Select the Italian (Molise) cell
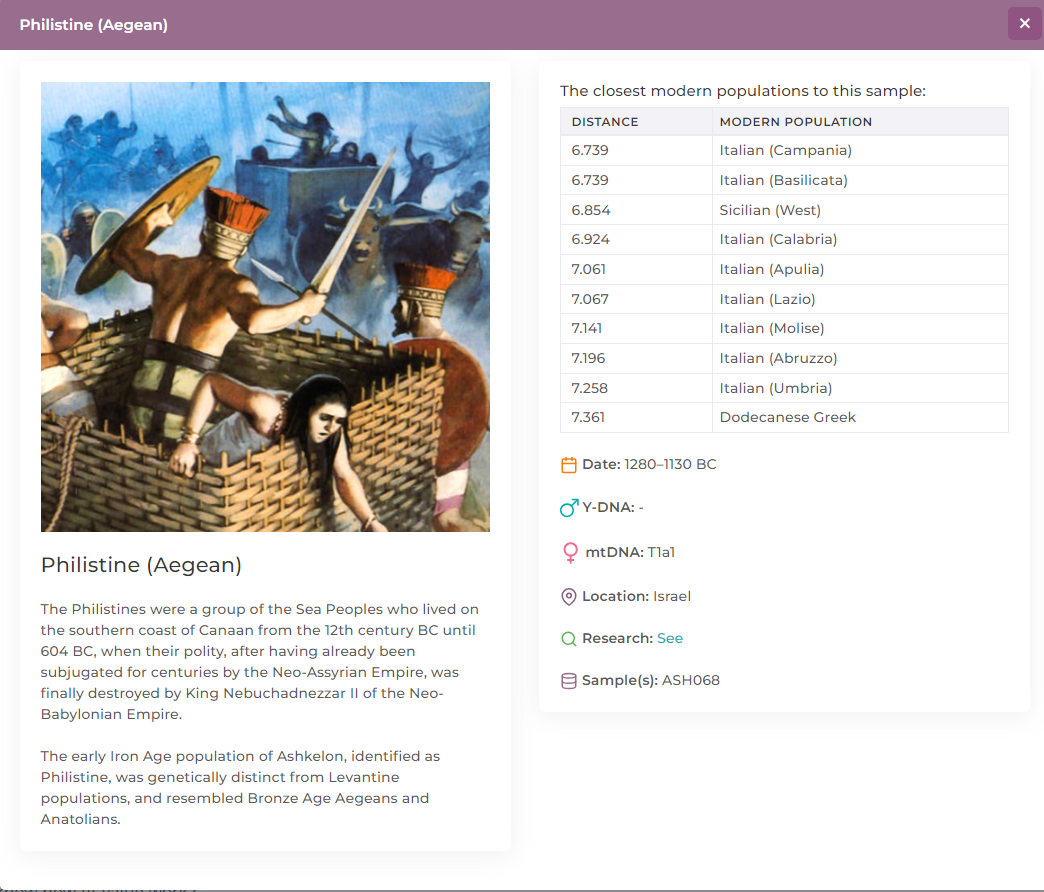The height and width of the screenshot is (892, 1044). coord(860,329)
